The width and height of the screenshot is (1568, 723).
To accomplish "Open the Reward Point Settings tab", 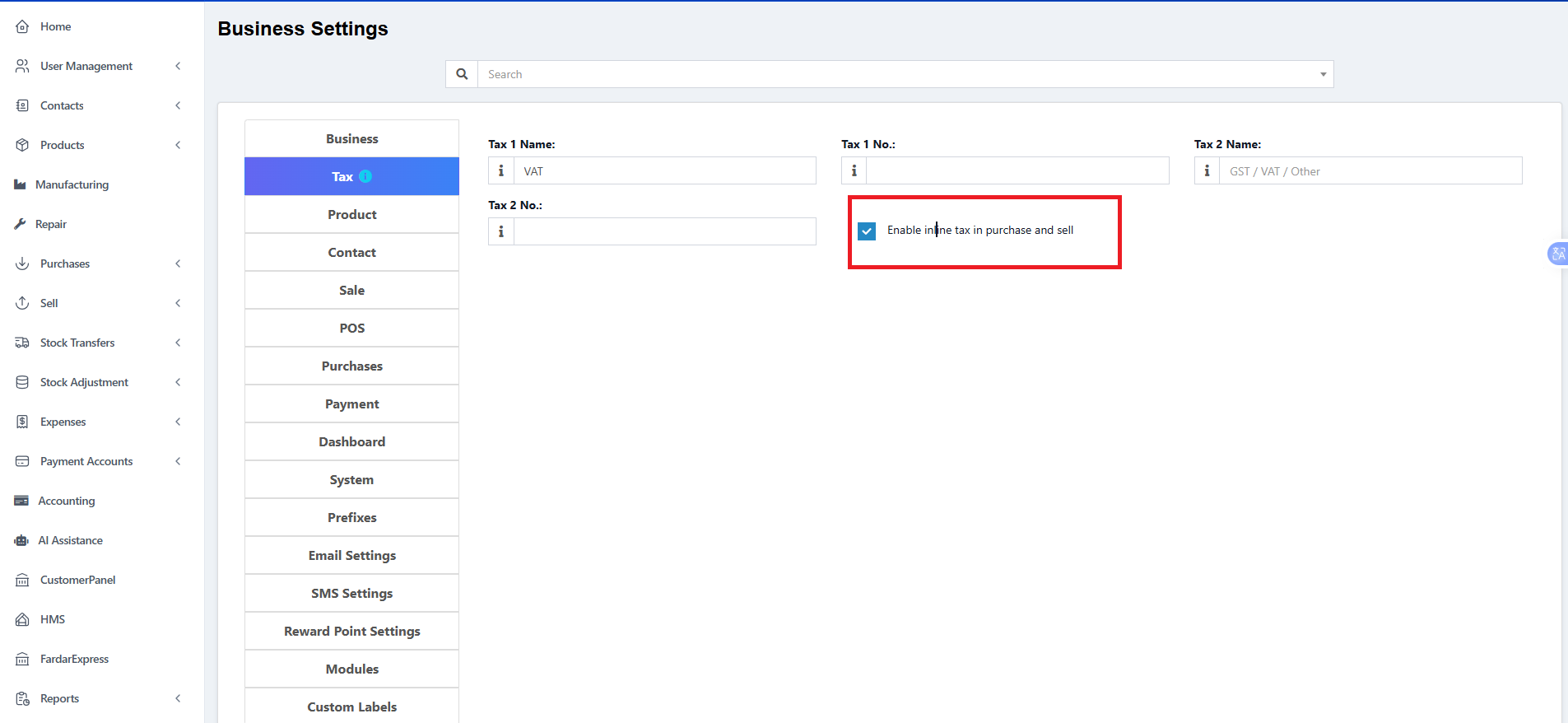I will click(x=351, y=631).
